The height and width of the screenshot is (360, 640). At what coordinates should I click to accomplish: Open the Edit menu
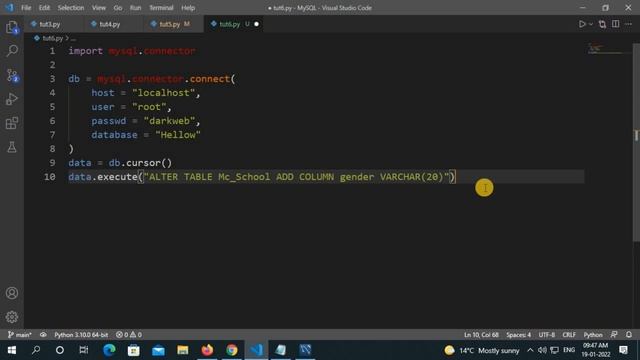pos(44,8)
